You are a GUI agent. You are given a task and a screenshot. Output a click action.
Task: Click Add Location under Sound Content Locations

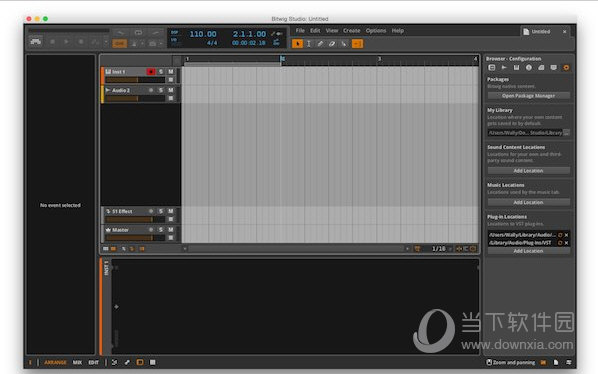(529, 171)
